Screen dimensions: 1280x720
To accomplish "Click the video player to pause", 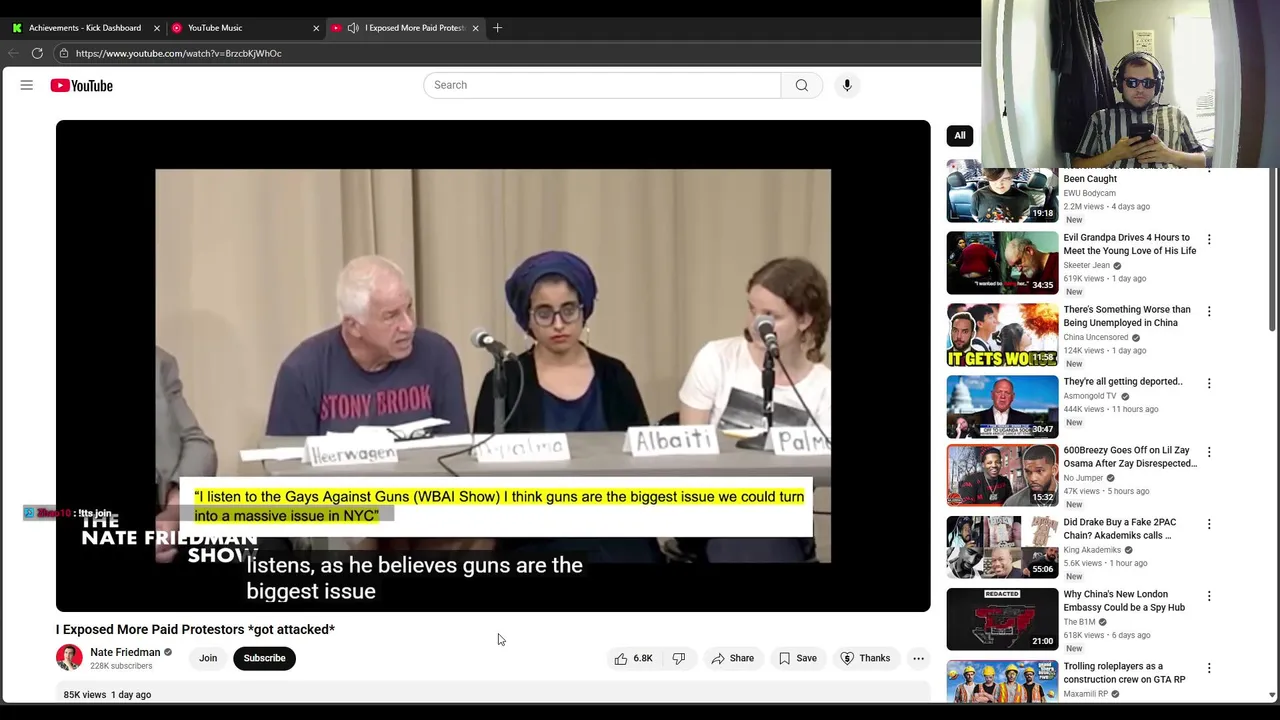I will (493, 366).
